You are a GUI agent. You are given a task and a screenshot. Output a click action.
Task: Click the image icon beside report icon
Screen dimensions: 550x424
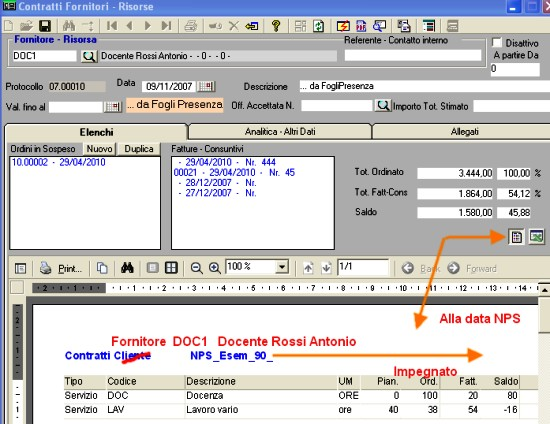(537, 237)
